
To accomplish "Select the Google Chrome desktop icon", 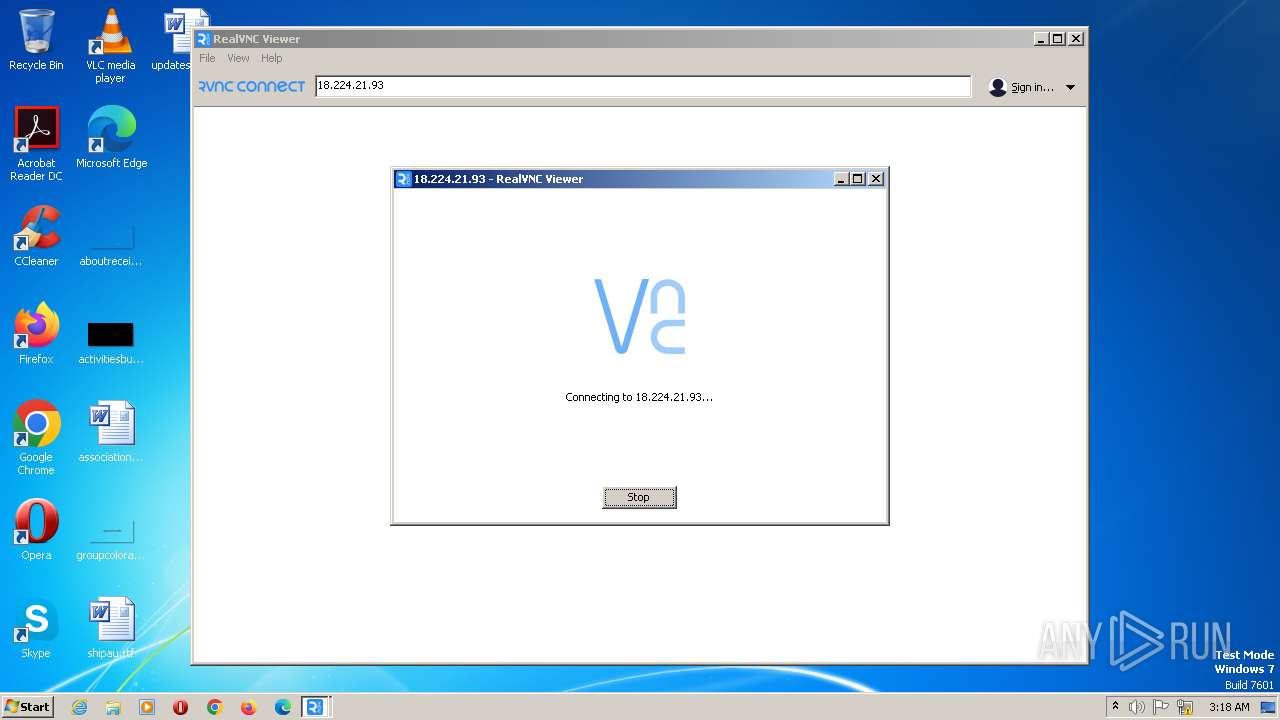I will pyautogui.click(x=36, y=438).
